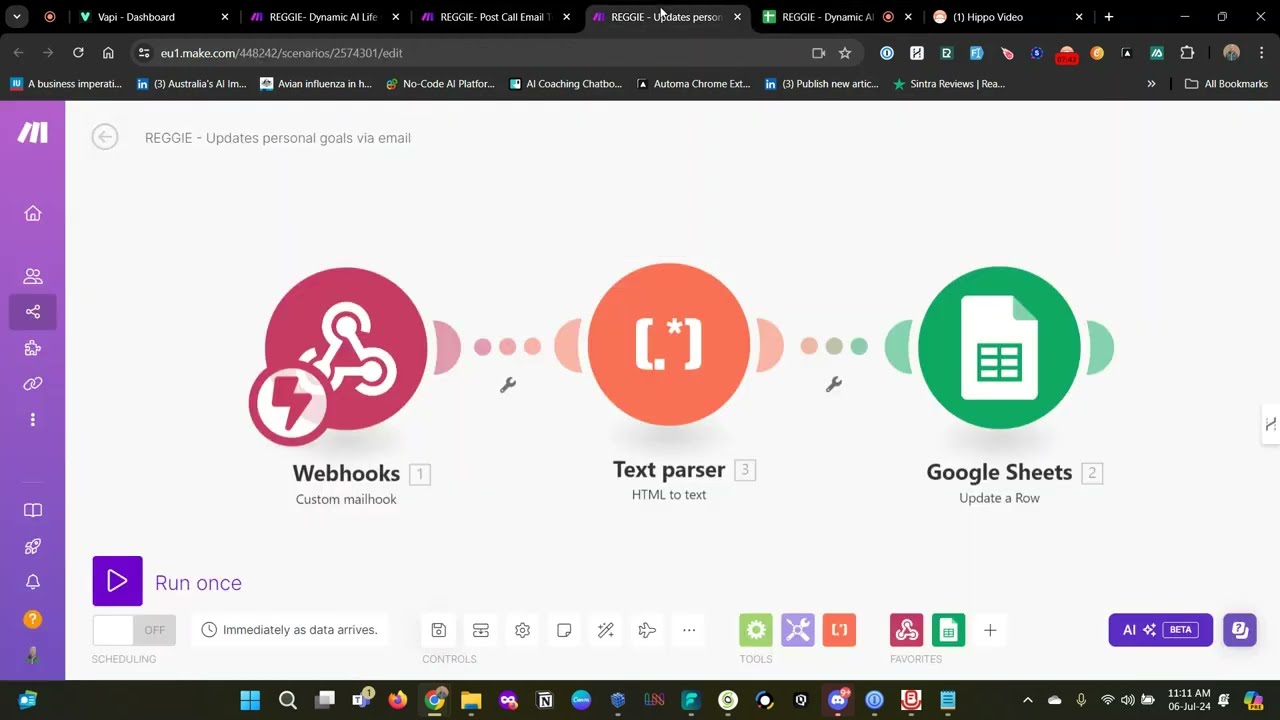Open Help question mark icon
The width and height of the screenshot is (1280, 720).
(33, 619)
